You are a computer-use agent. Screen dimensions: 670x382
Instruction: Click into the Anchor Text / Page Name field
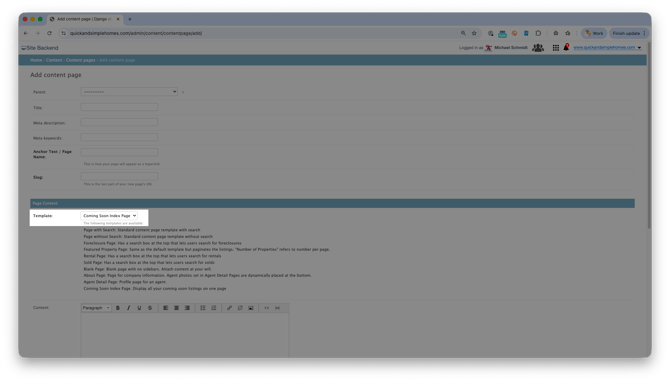tap(119, 152)
